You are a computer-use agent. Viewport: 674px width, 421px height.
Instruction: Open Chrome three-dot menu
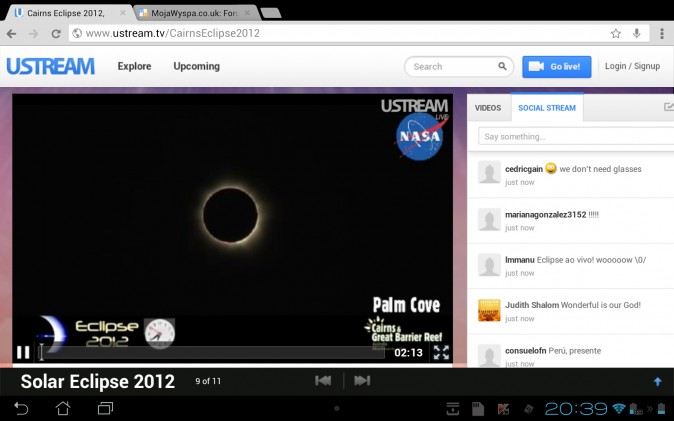point(662,34)
